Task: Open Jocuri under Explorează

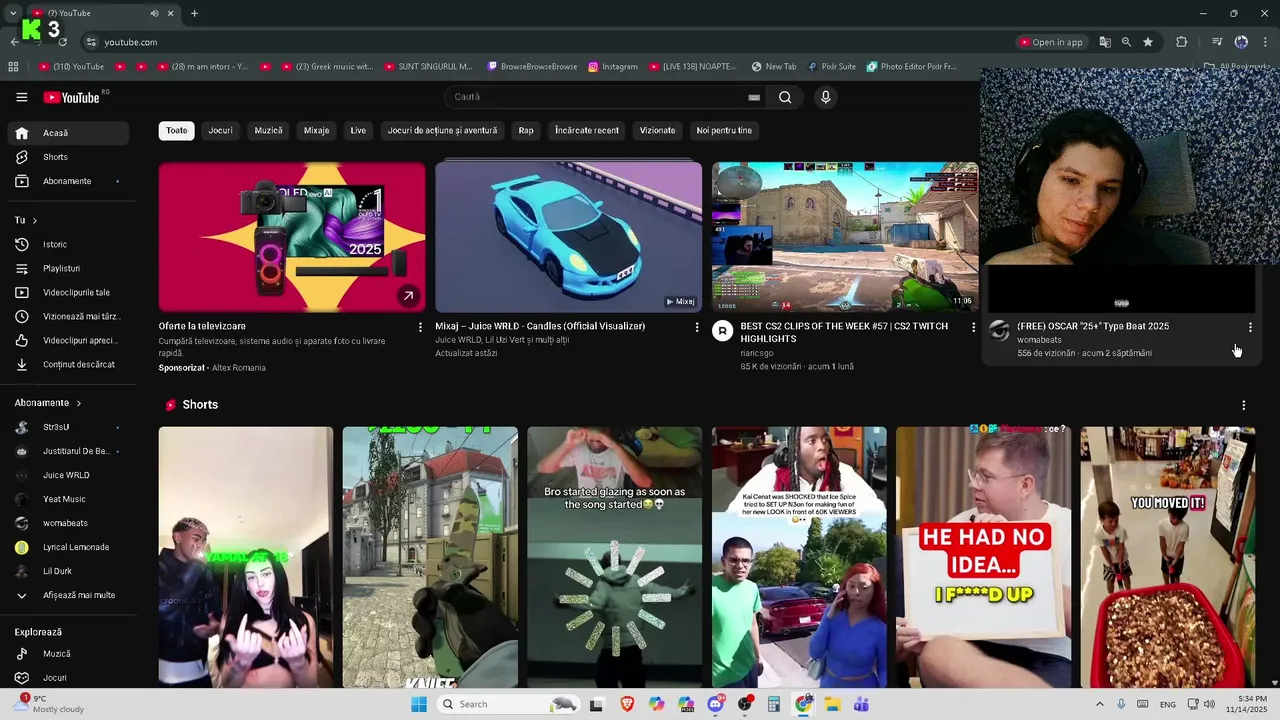Action: [x=68, y=678]
